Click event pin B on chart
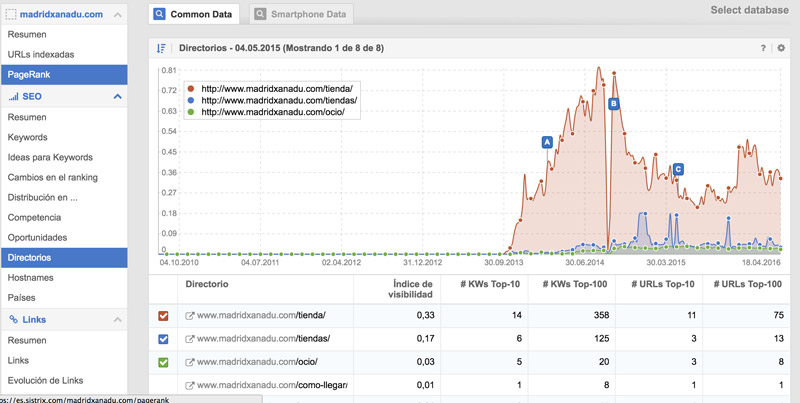 [x=614, y=104]
